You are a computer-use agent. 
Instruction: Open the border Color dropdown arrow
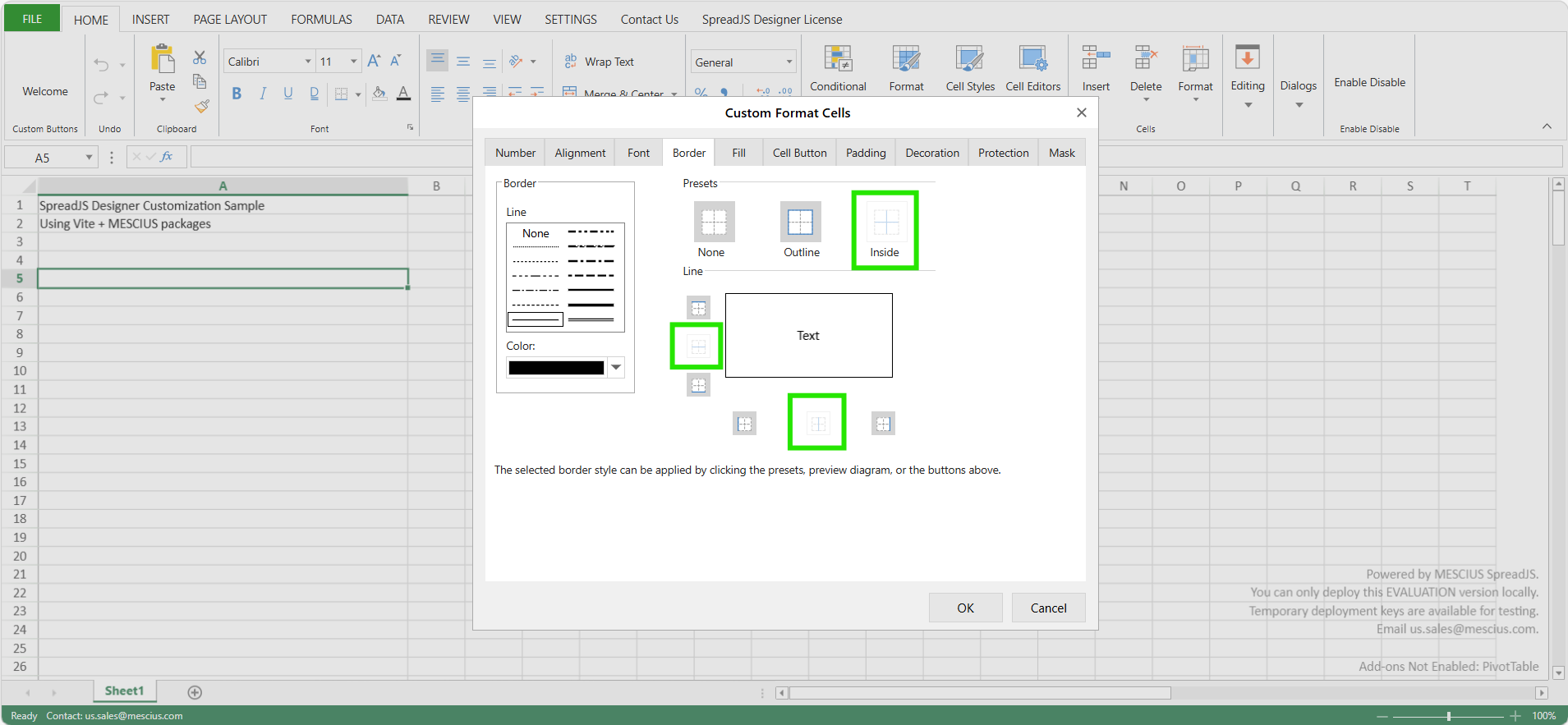tap(616, 367)
